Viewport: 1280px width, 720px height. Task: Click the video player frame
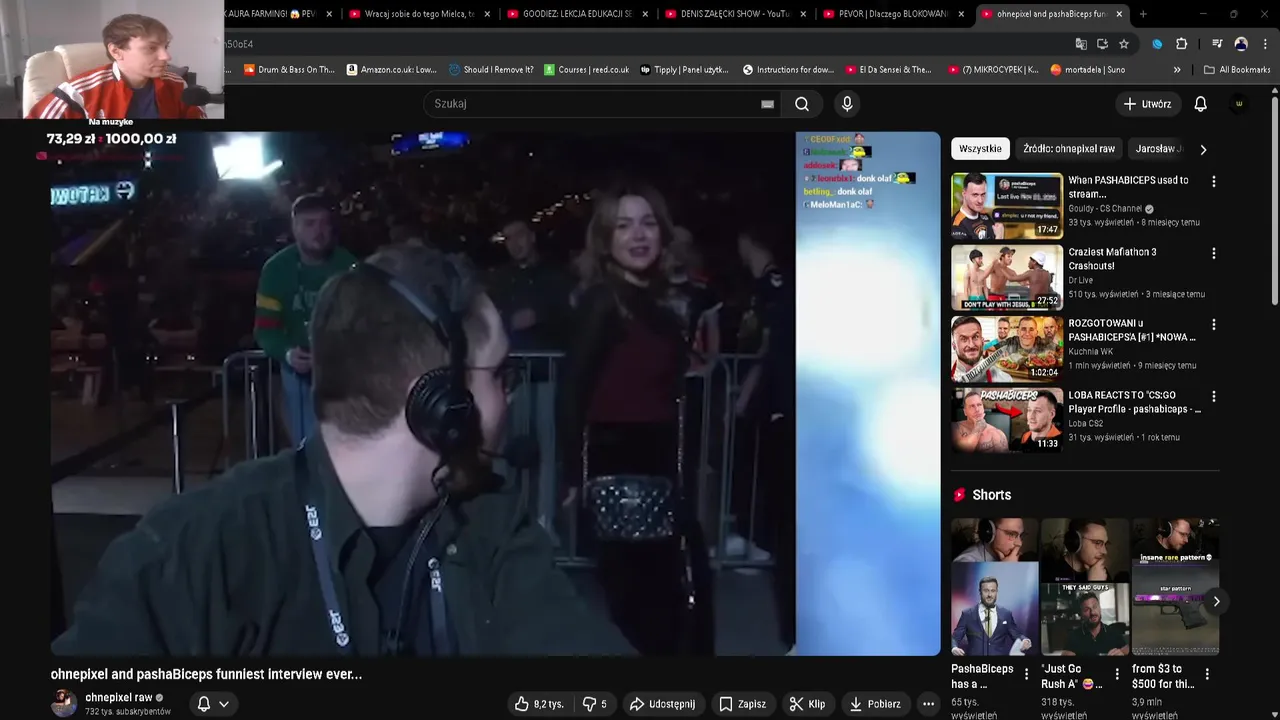pyautogui.click(x=495, y=394)
